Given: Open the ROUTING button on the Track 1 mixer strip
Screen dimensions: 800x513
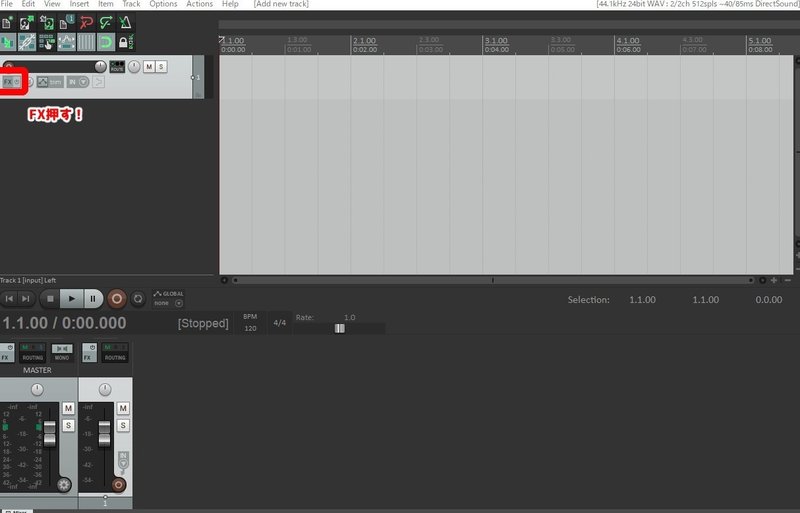Looking at the screenshot, I should coord(115,353).
